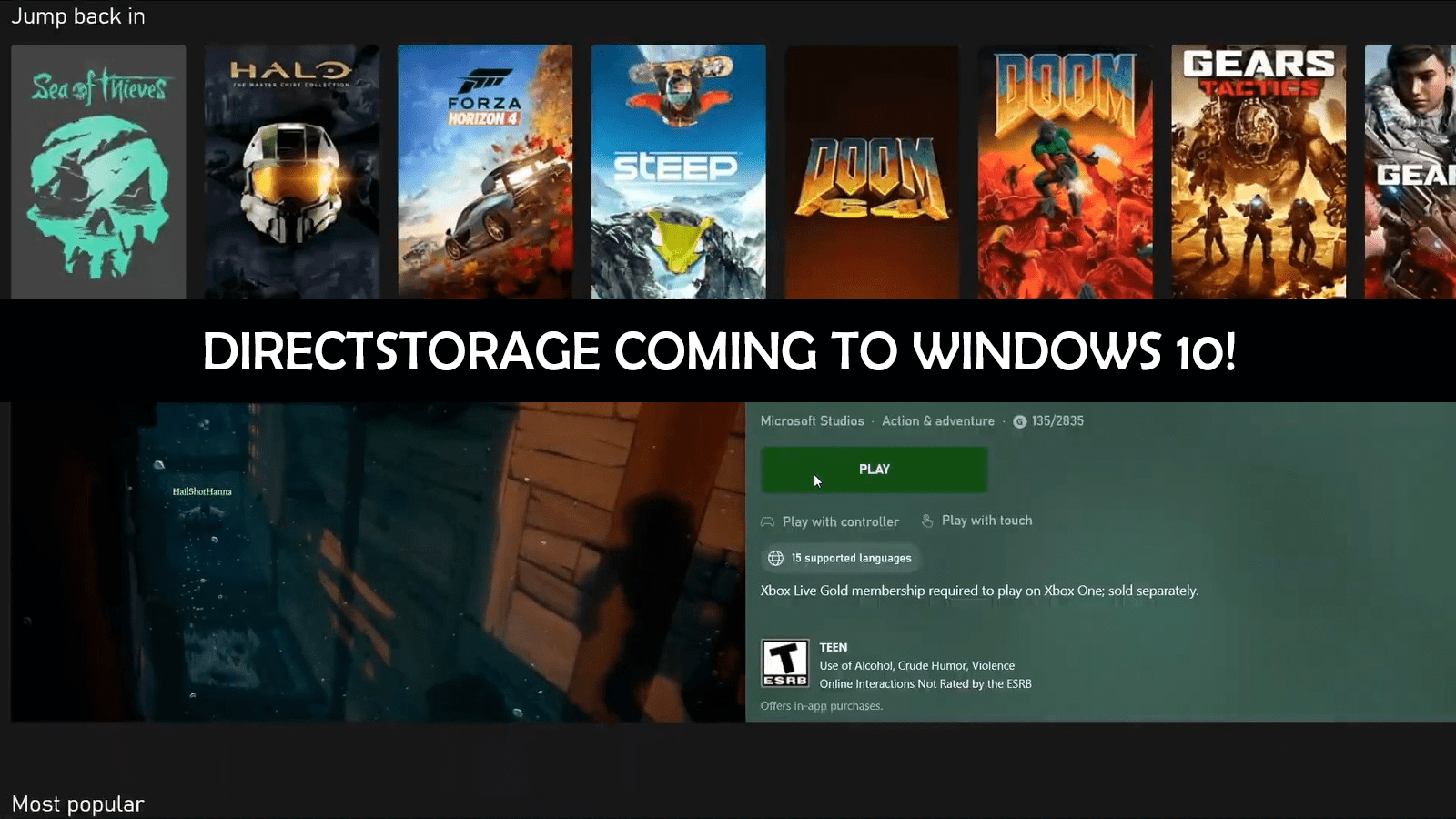Open Gears Tactics game tile
This screenshot has height=819, width=1456.
click(x=1259, y=172)
